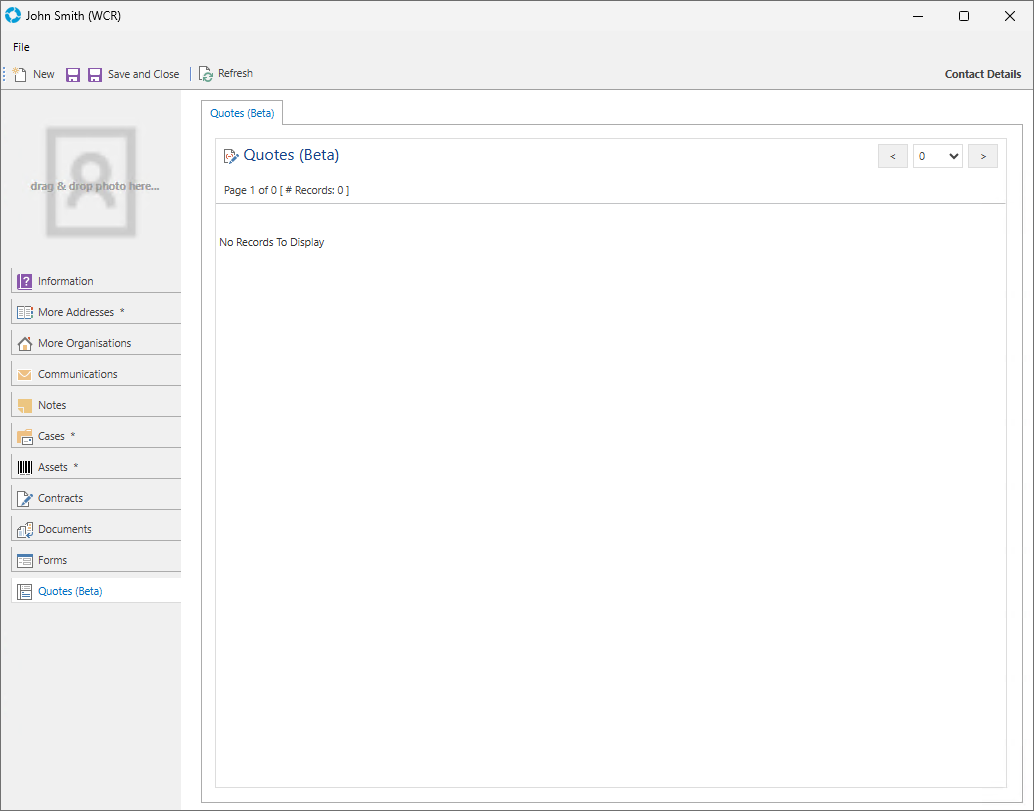The image size is (1034, 811).
Task: Open the Cases section
Action: point(51,436)
